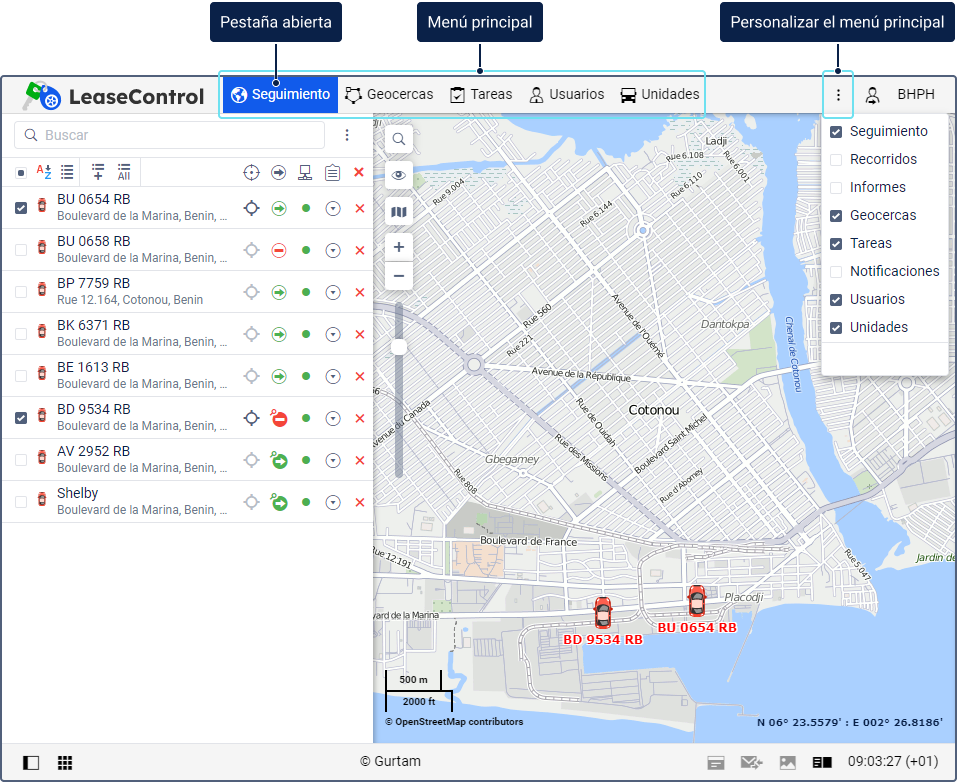Open the Unidades tab

tap(659, 95)
